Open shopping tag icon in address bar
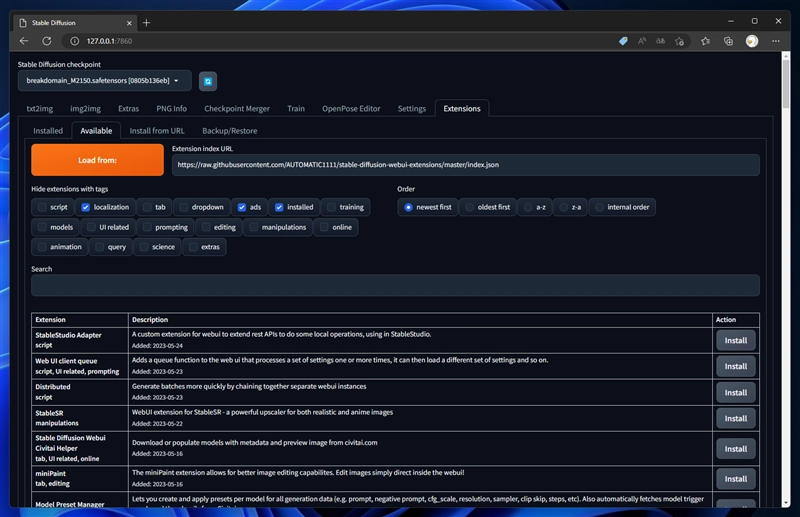This screenshot has height=517, width=800. (623, 41)
